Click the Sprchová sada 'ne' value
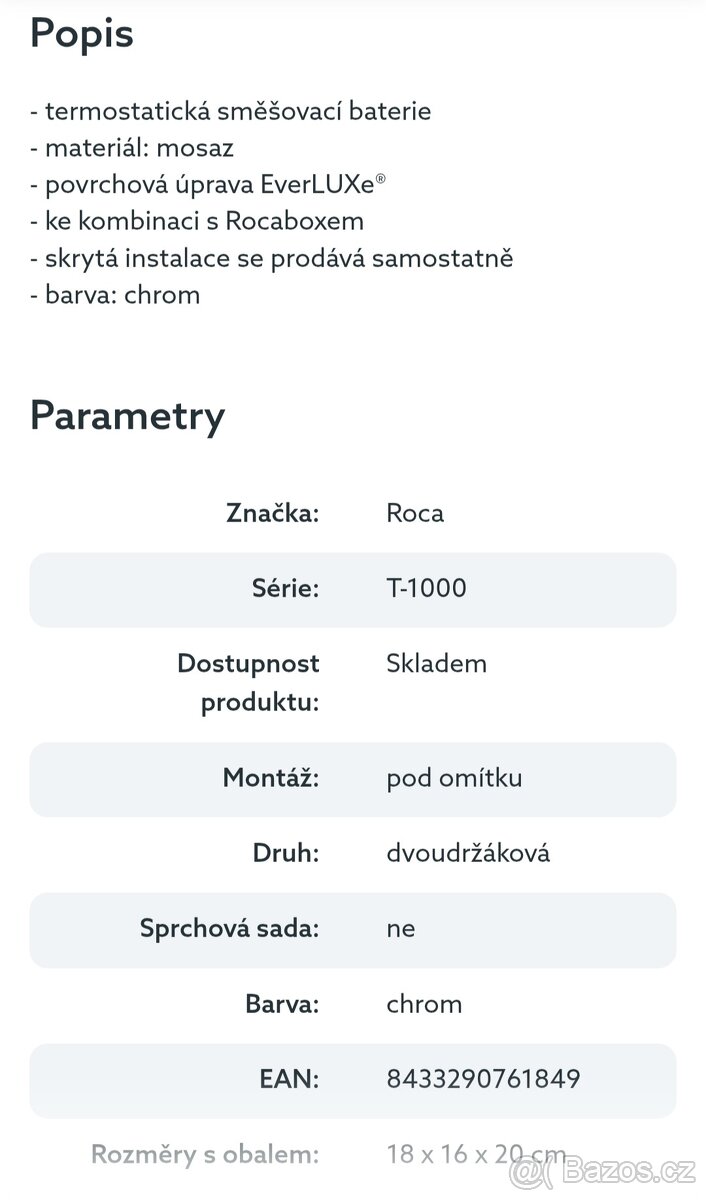The image size is (706, 1200). tap(400, 928)
